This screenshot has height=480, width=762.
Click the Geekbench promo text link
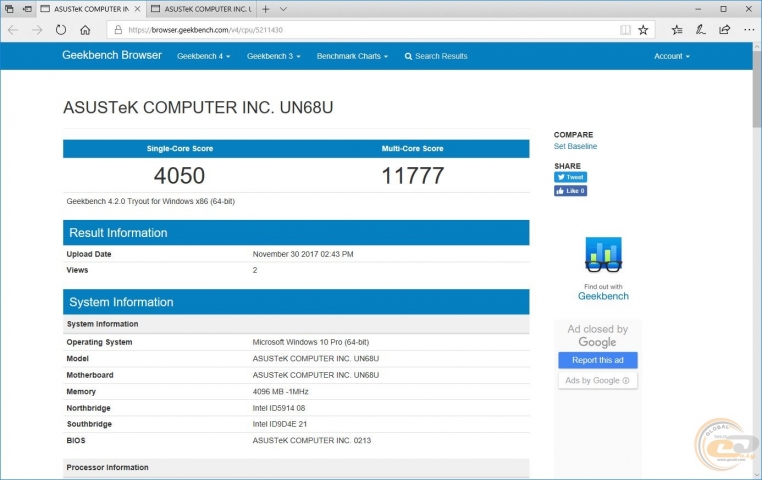pos(603,296)
